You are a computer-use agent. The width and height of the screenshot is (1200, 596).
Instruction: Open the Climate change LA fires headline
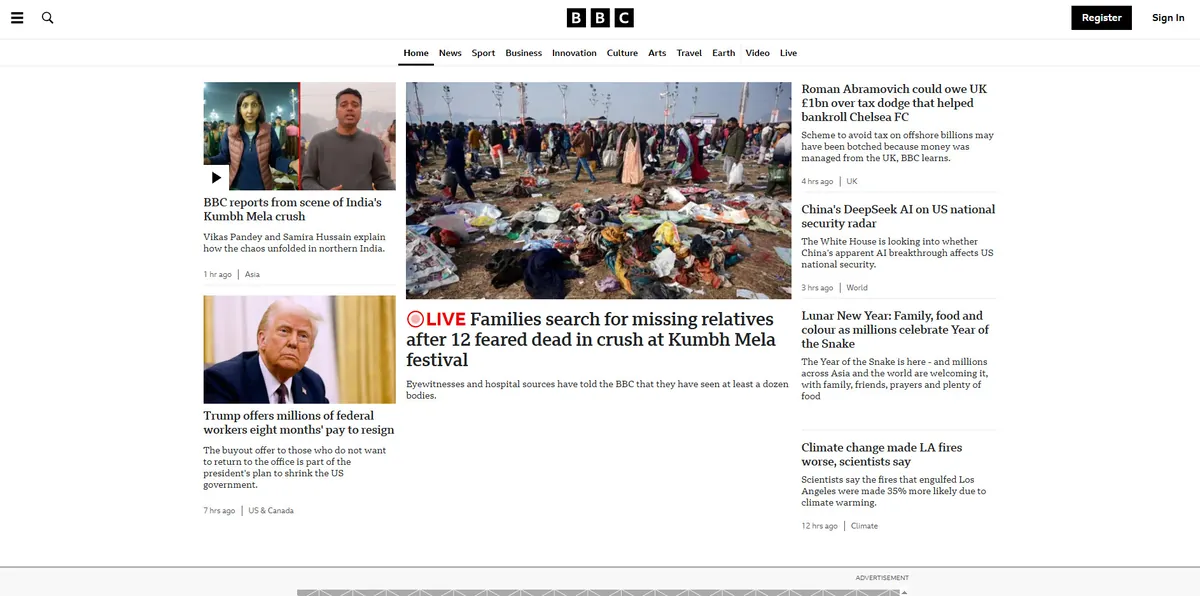881,454
